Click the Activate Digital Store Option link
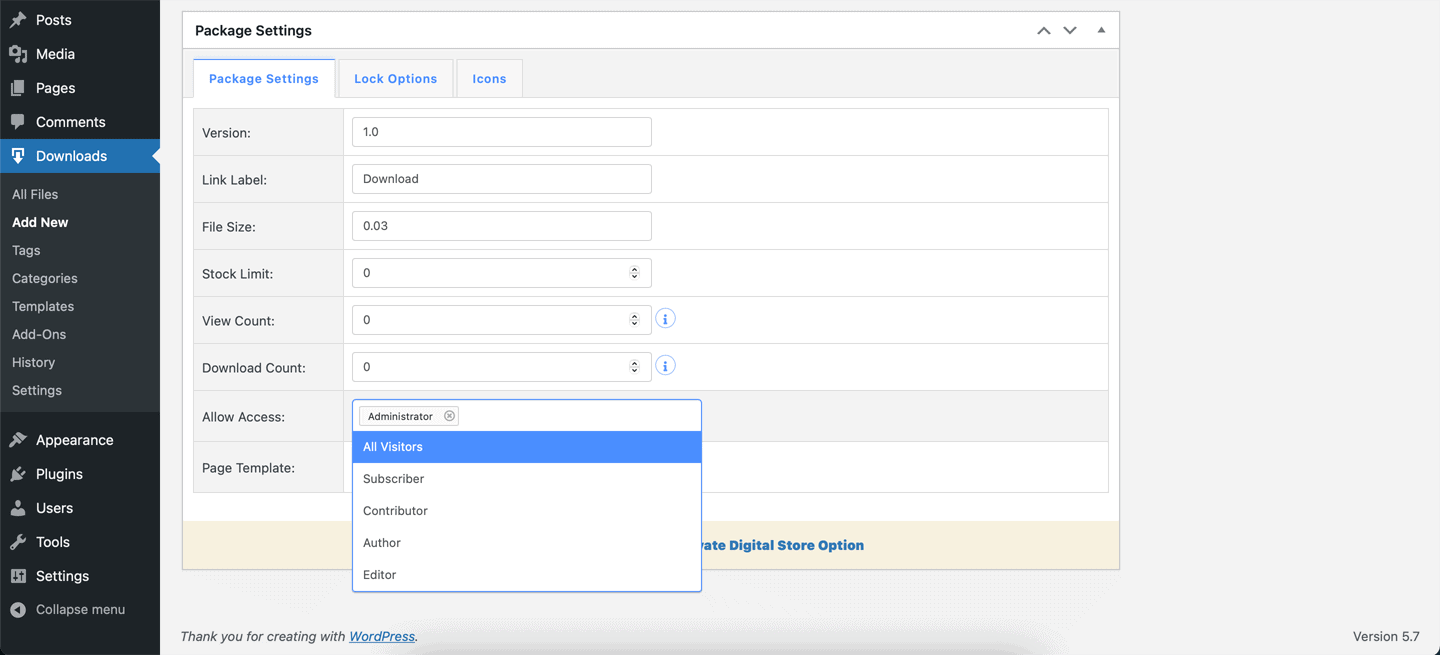This screenshot has height=655, width=1440. coord(781,545)
